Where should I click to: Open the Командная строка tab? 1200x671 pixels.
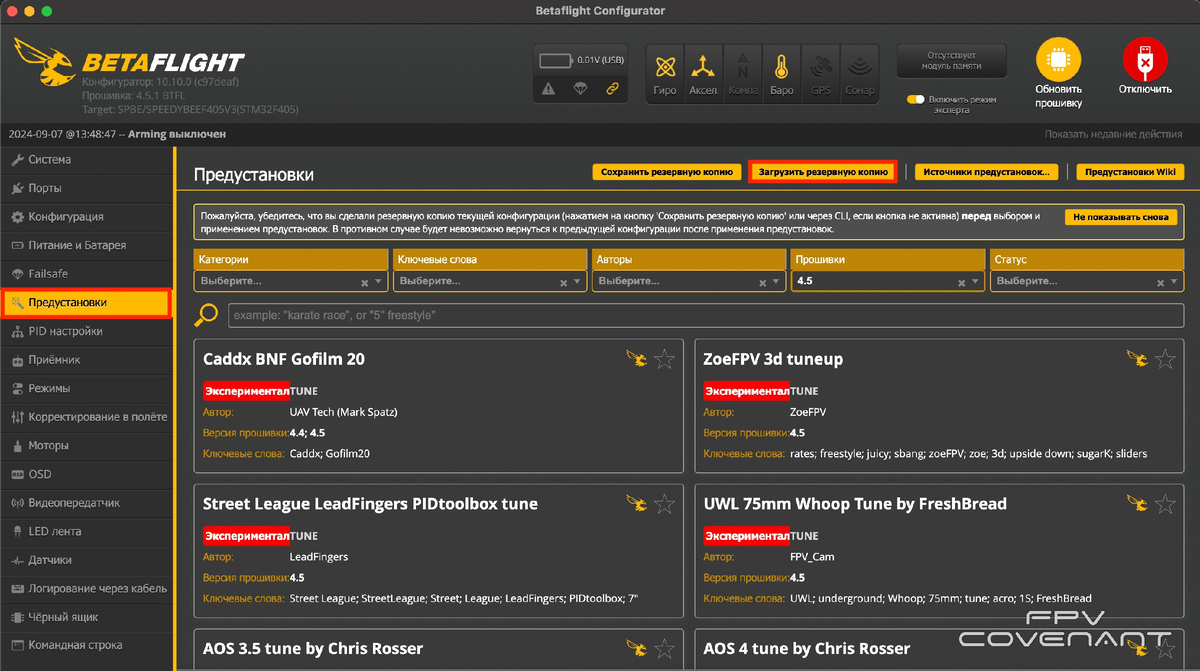click(86, 646)
